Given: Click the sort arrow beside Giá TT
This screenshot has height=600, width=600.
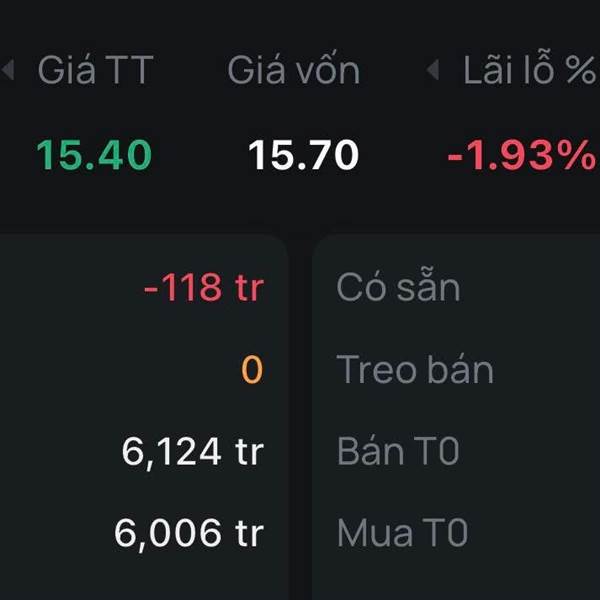Looking at the screenshot, I should point(9,71).
